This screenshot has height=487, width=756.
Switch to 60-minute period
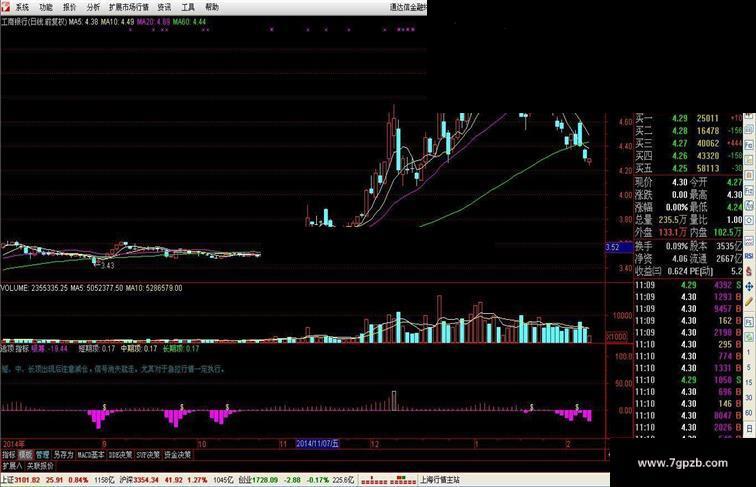point(749,413)
